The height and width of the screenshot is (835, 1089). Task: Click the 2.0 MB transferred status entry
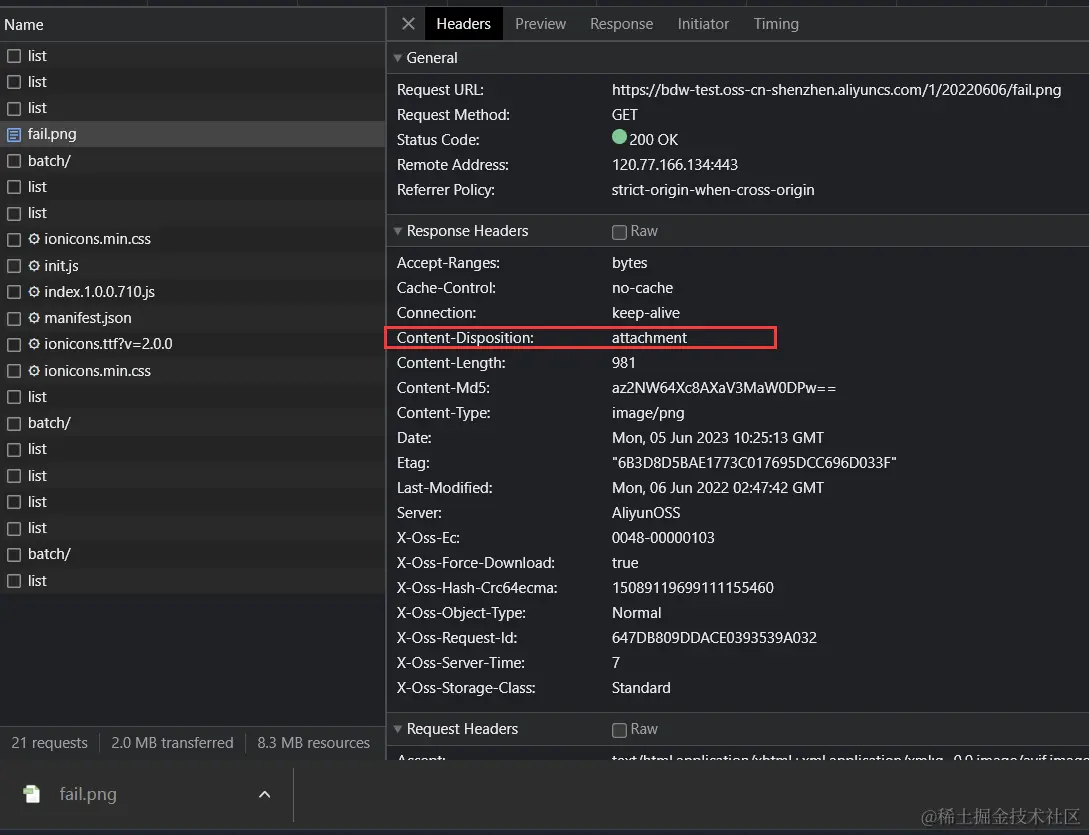click(x=172, y=743)
